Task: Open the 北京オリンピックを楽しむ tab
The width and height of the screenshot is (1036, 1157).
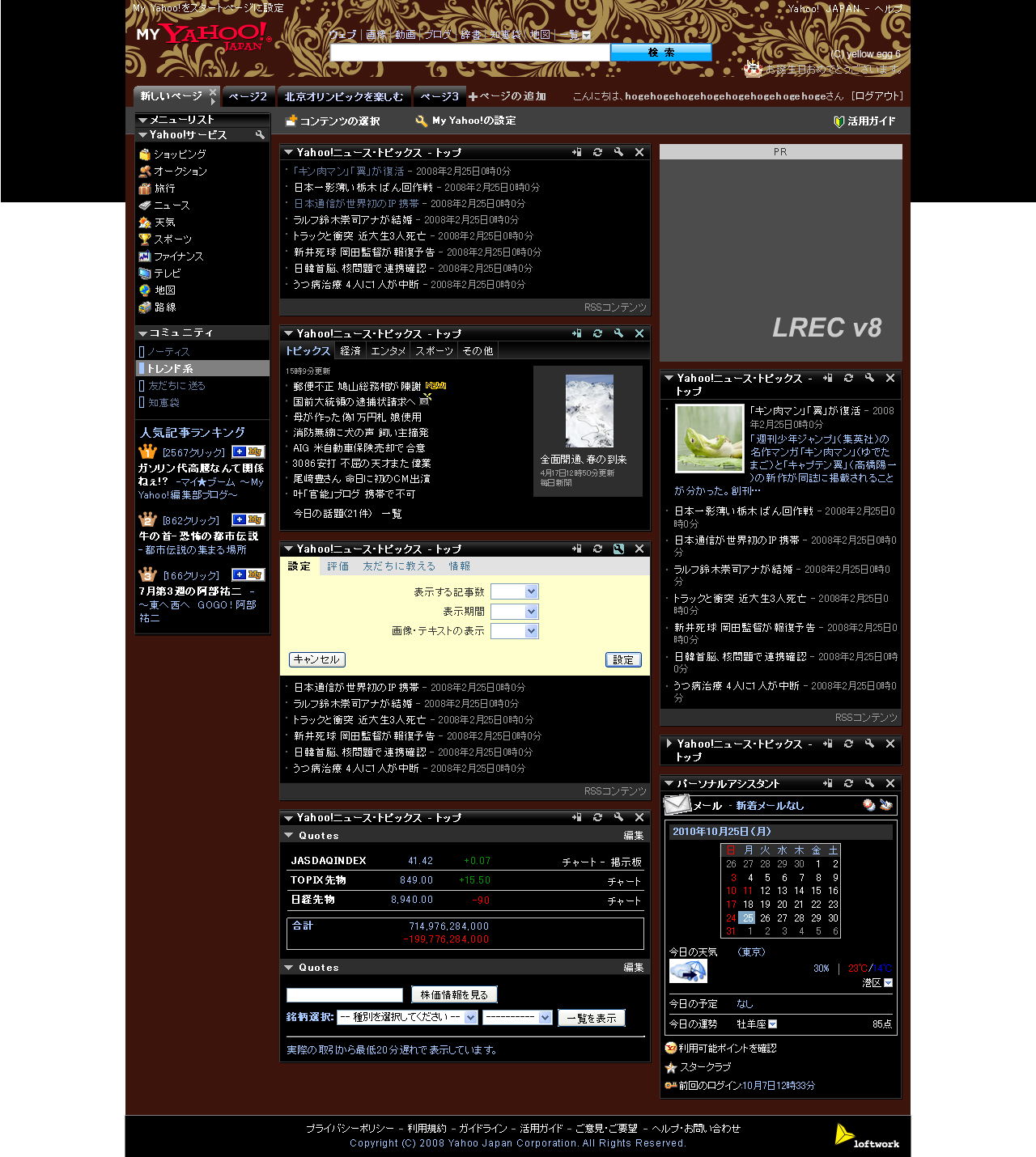Action: pos(344,96)
